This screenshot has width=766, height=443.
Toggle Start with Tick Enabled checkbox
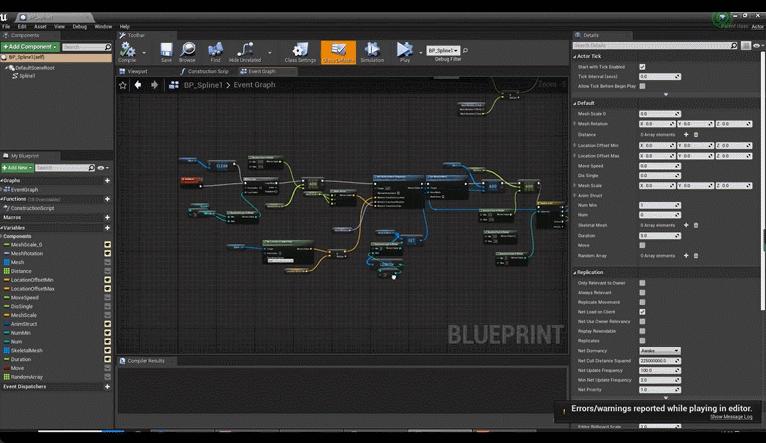point(642,66)
